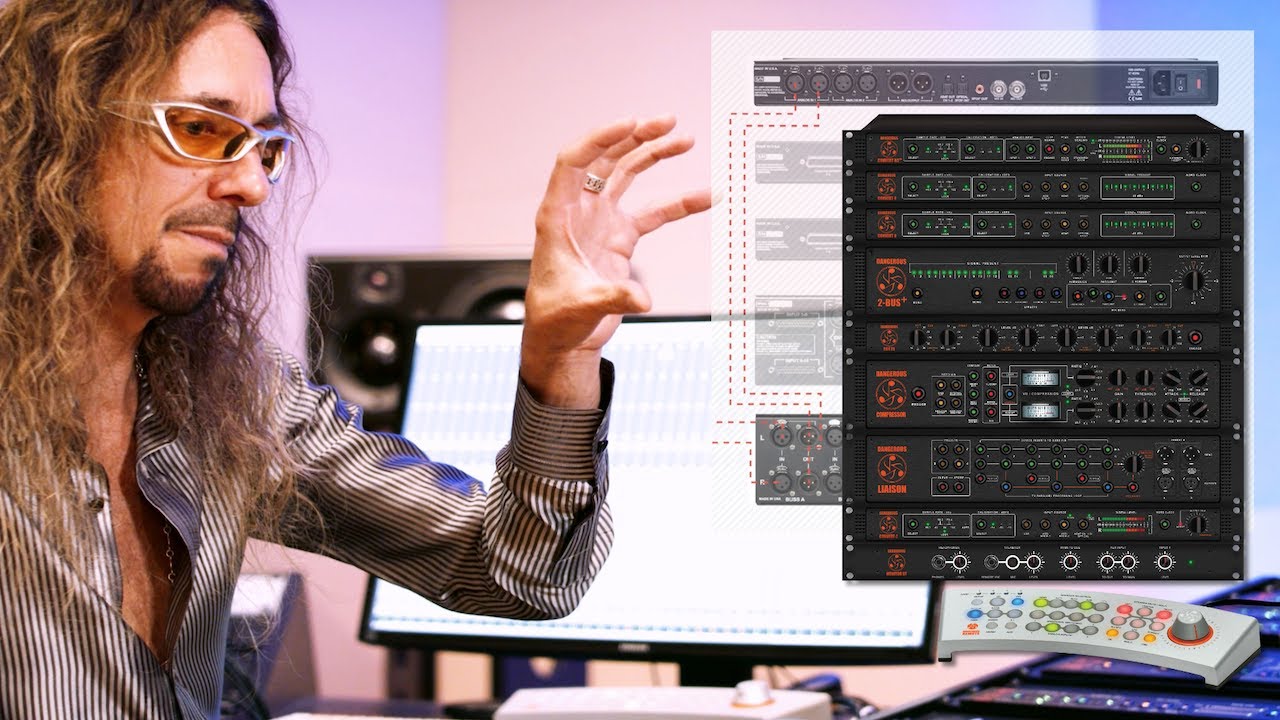Click the Dangerous 2-BUS+ logo
Image resolution: width=1280 pixels, height=720 pixels.
(891, 281)
